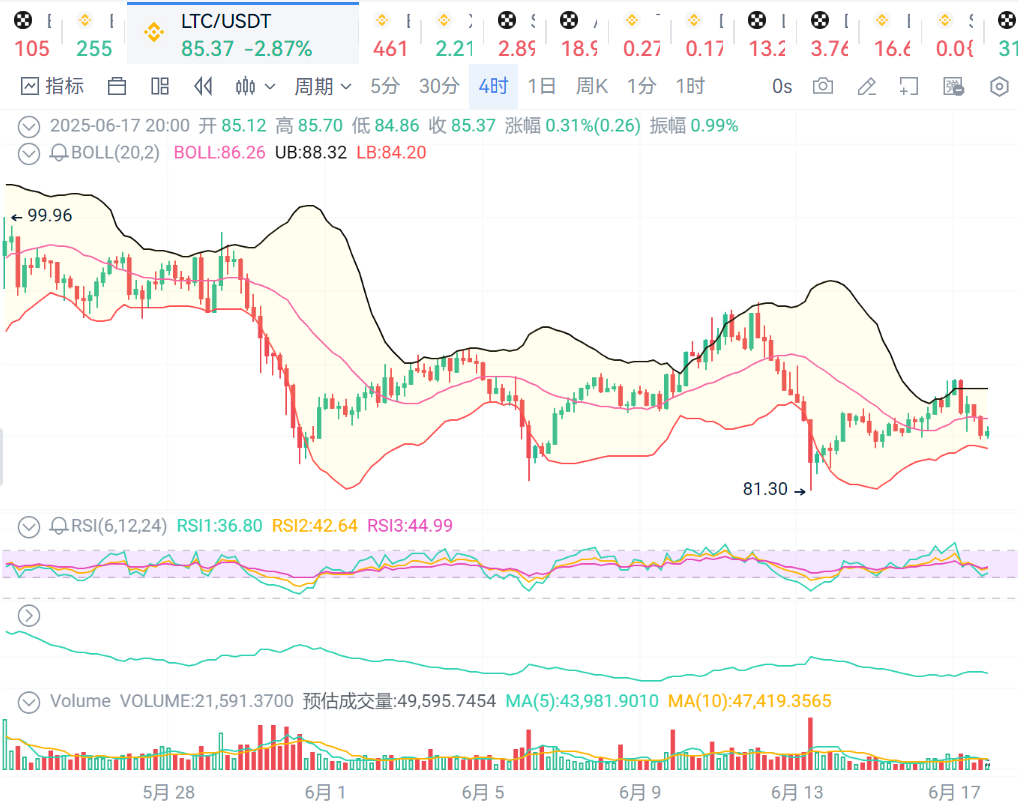Click the 预估成交量 estimated volume value
The image size is (1018, 808).
399,701
